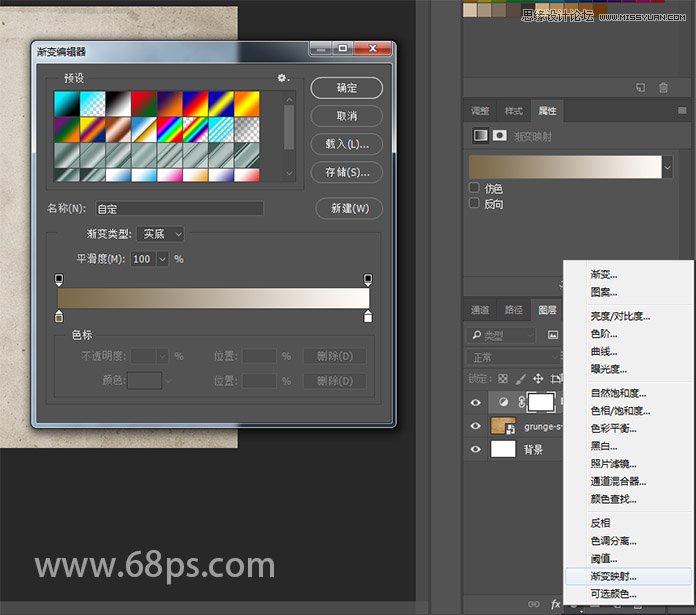Enable the 反向 (Reverse) checkbox

tap(474, 204)
